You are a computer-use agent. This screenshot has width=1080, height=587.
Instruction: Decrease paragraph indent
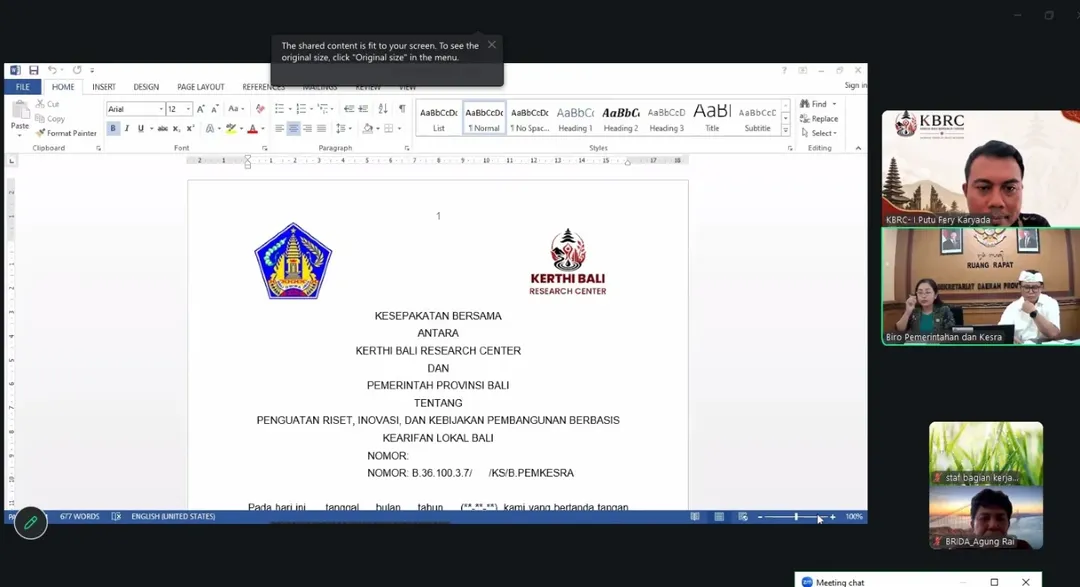click(349, 109)
